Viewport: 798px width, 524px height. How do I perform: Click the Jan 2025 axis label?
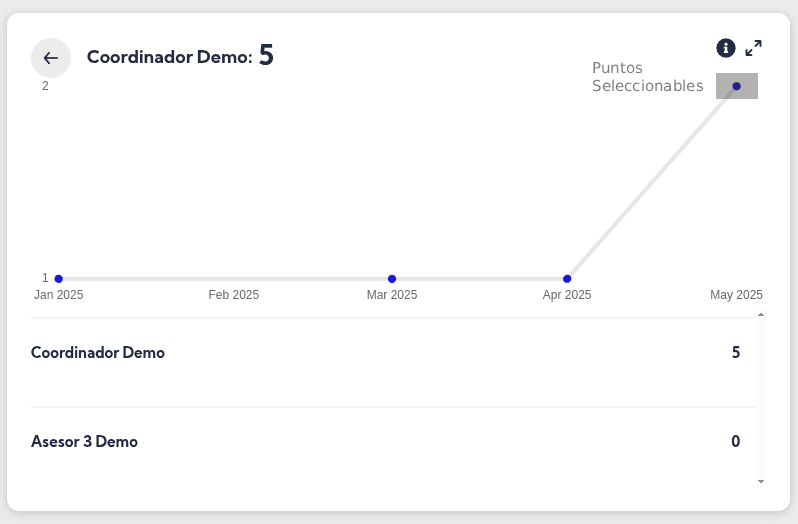[59, 295]
